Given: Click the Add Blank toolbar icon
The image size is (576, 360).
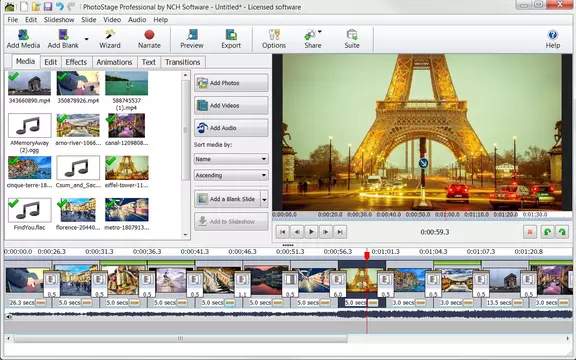Looking at the screenshot, I should (63, 39).
